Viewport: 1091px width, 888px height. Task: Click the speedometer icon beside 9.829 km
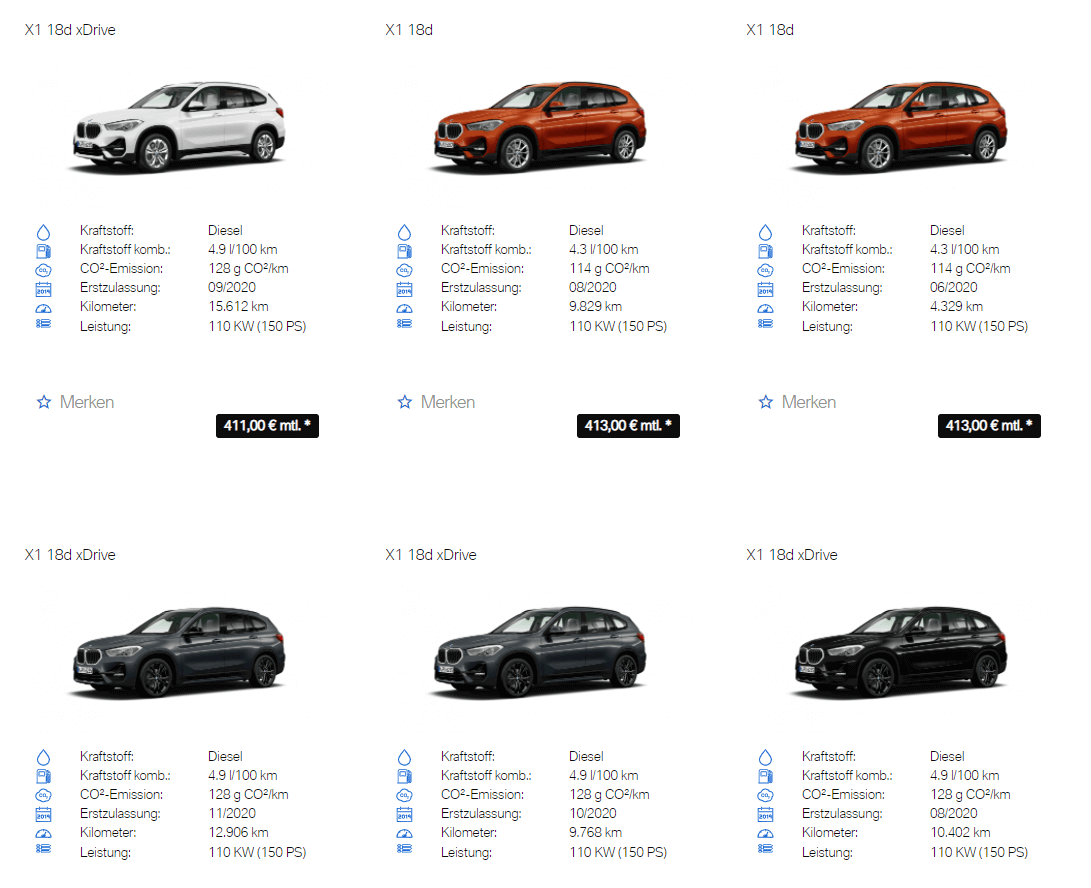(404, 308)
